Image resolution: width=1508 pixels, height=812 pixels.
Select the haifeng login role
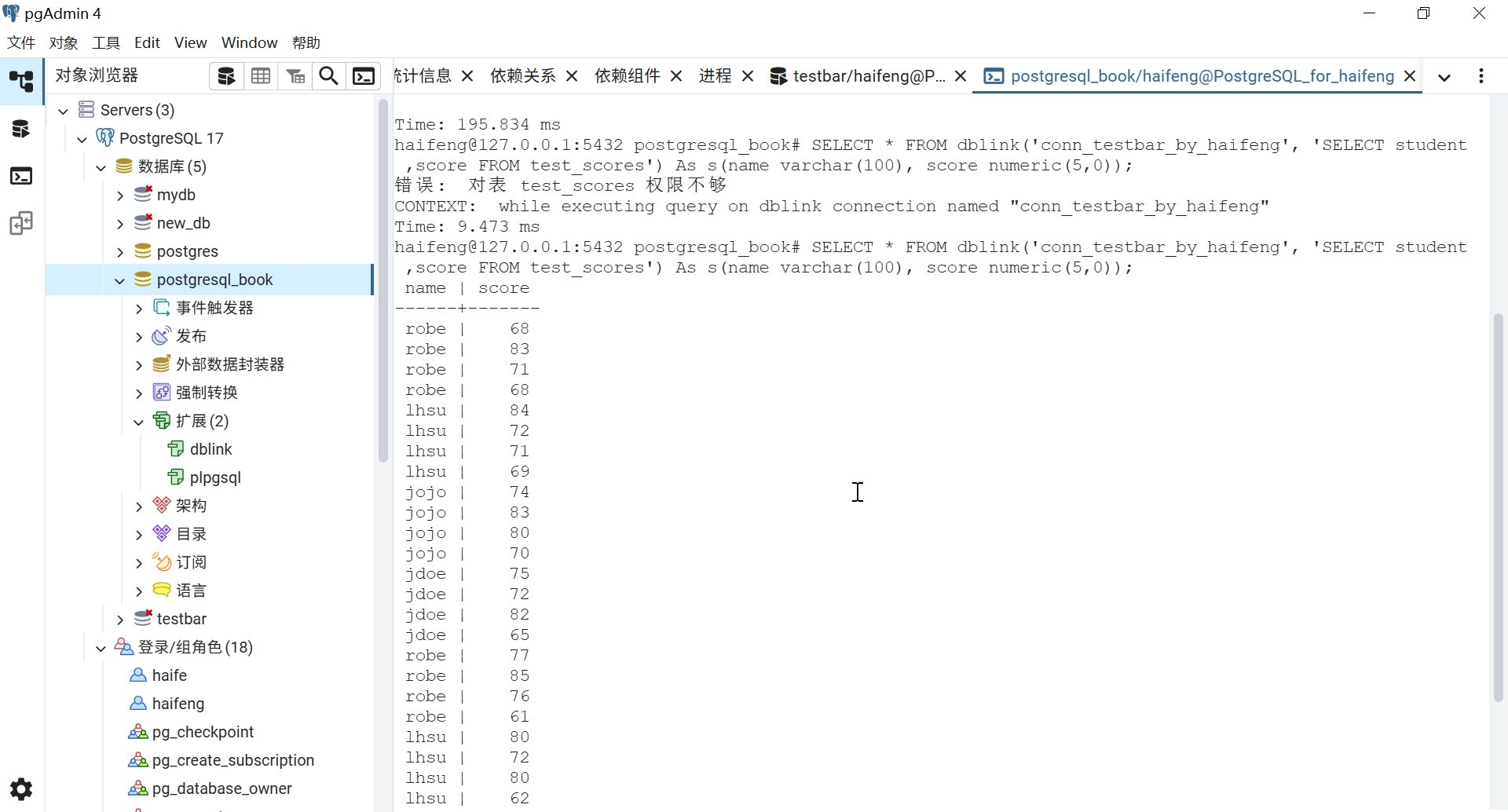pos(178,704)
